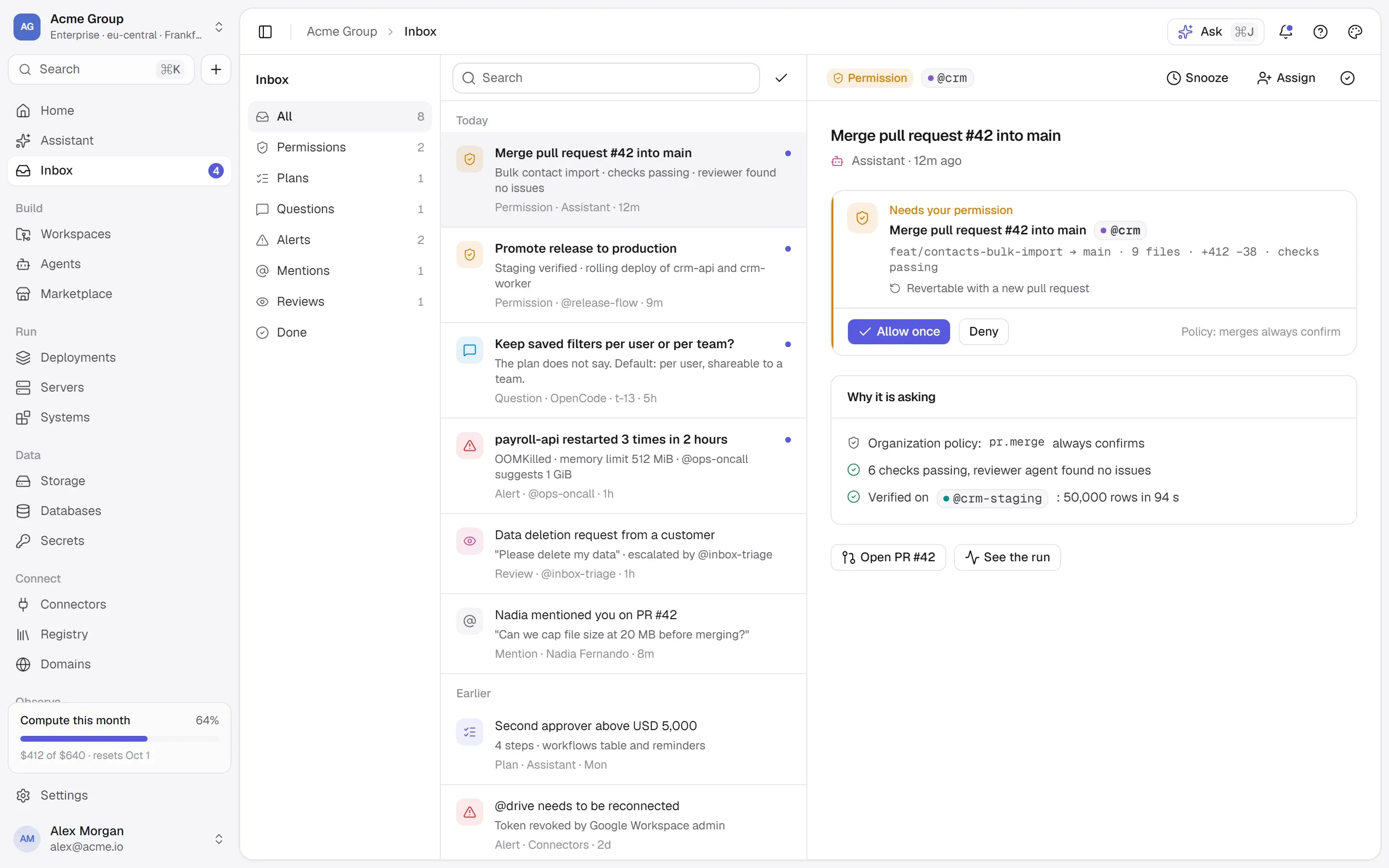Click the Deny button

983,332
